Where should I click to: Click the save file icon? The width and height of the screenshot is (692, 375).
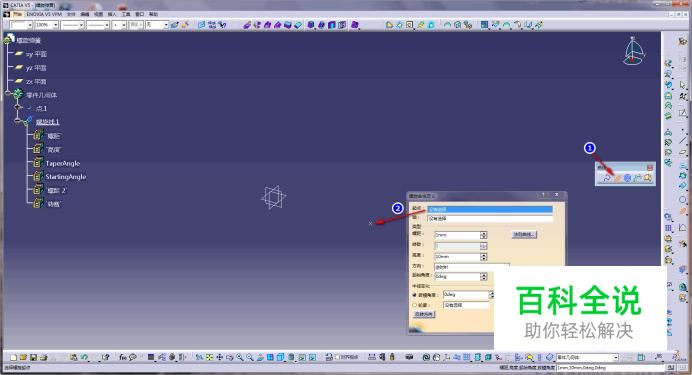click(33, 357)
